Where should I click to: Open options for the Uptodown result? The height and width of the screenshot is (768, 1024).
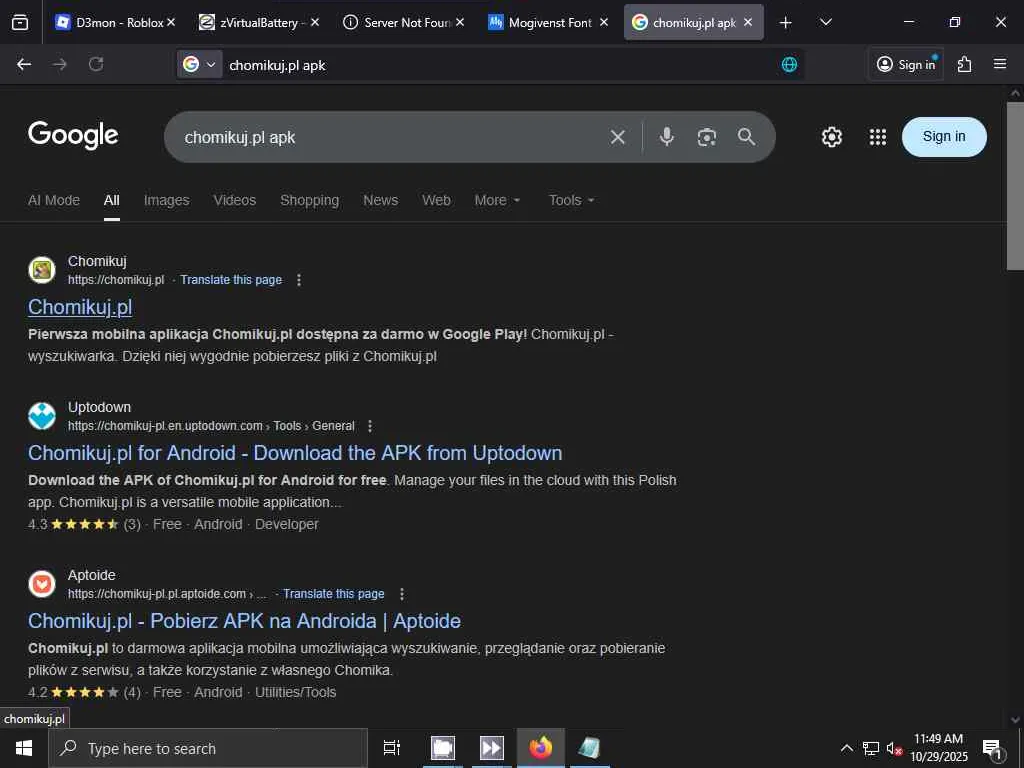tap(370, 426)
